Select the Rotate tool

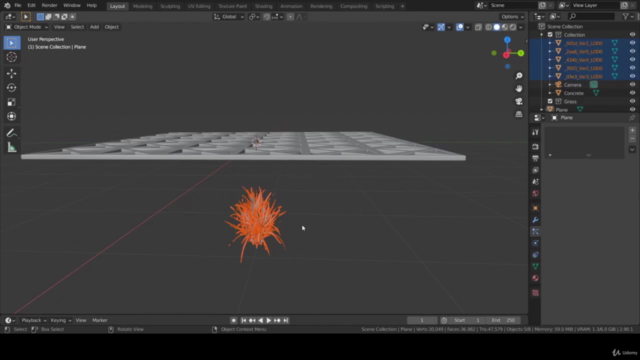(x=12, y=88)
